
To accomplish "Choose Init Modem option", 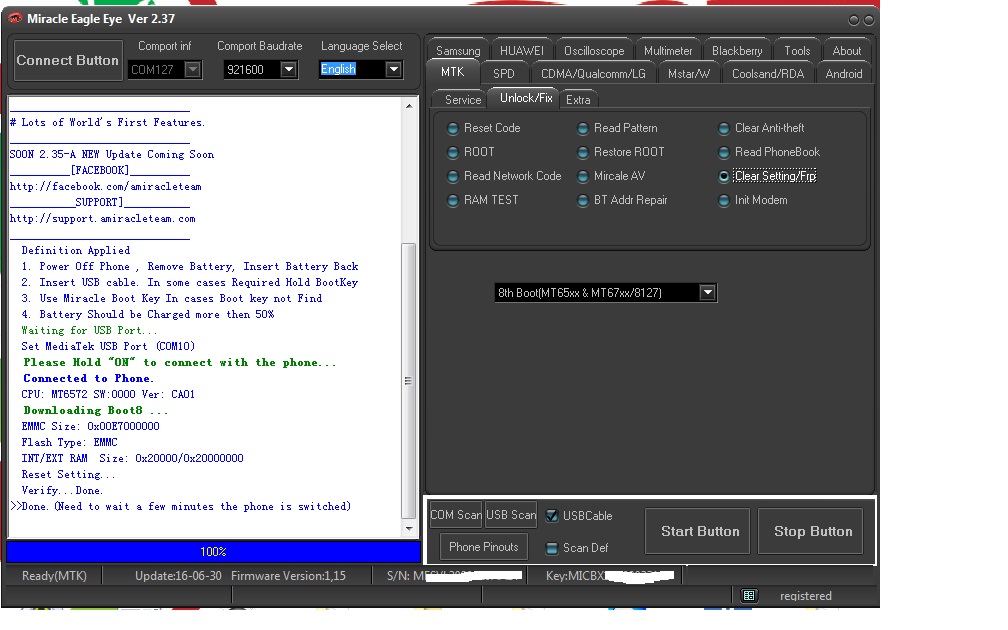I will tap(753, 200).
